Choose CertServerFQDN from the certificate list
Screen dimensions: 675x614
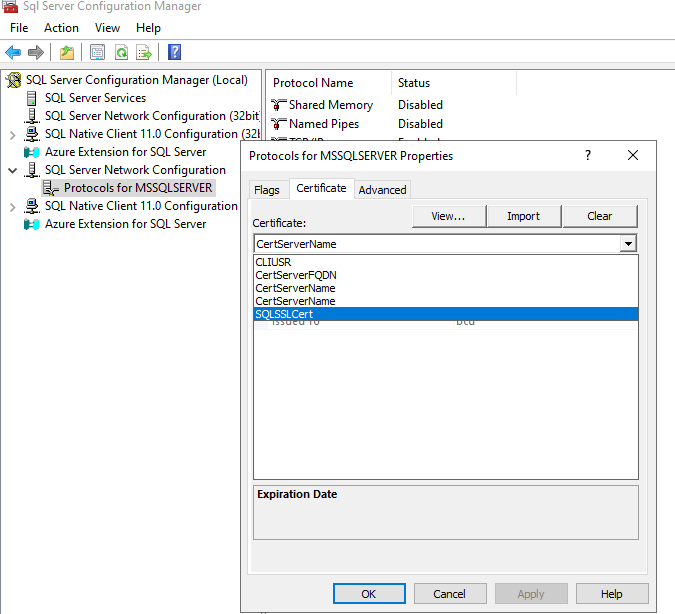[295, 275]
